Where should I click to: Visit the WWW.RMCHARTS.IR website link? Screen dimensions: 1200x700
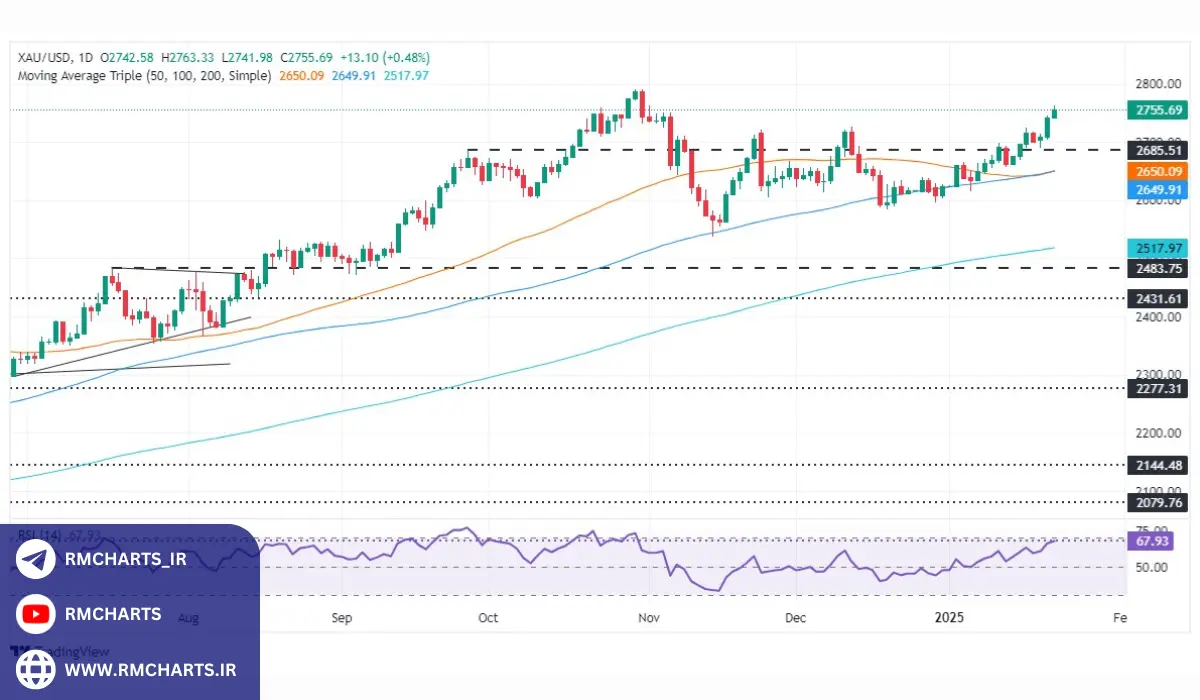tap(150, 669)
